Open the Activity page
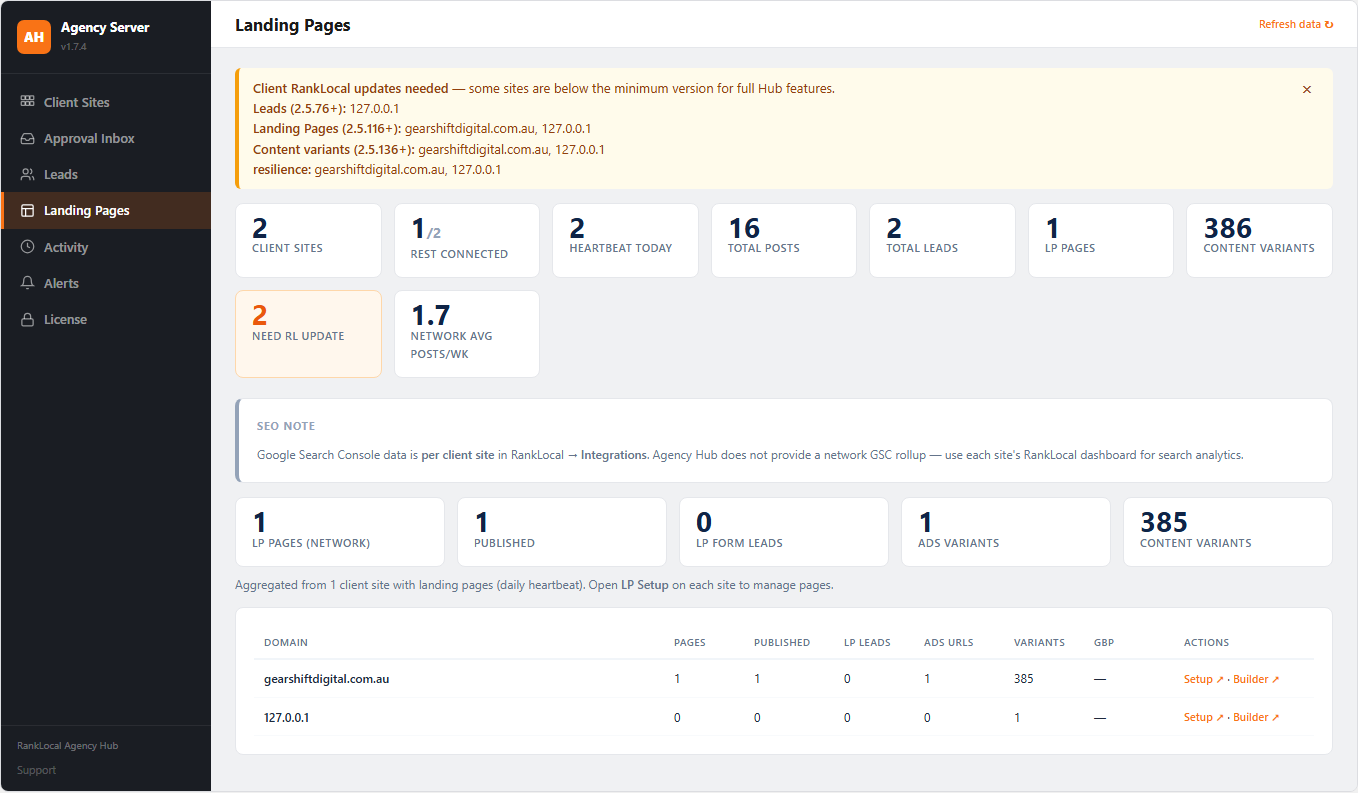 coord(106,247)
